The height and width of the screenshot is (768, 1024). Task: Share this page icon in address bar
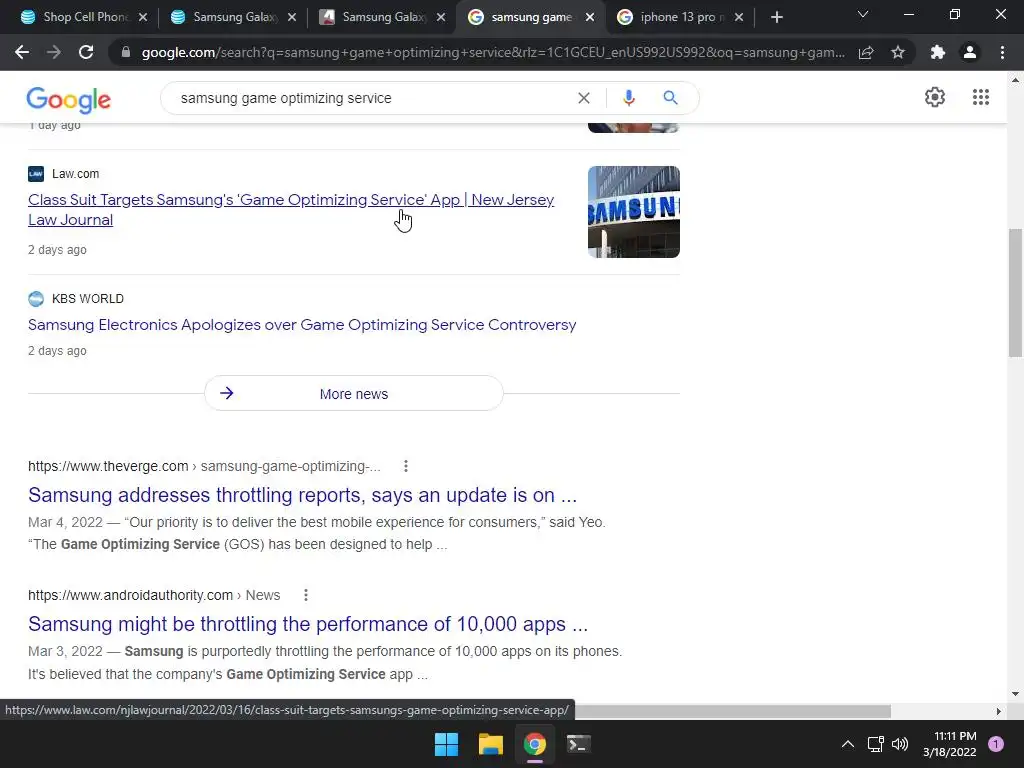pyautogui.click(x=866, y=52)
